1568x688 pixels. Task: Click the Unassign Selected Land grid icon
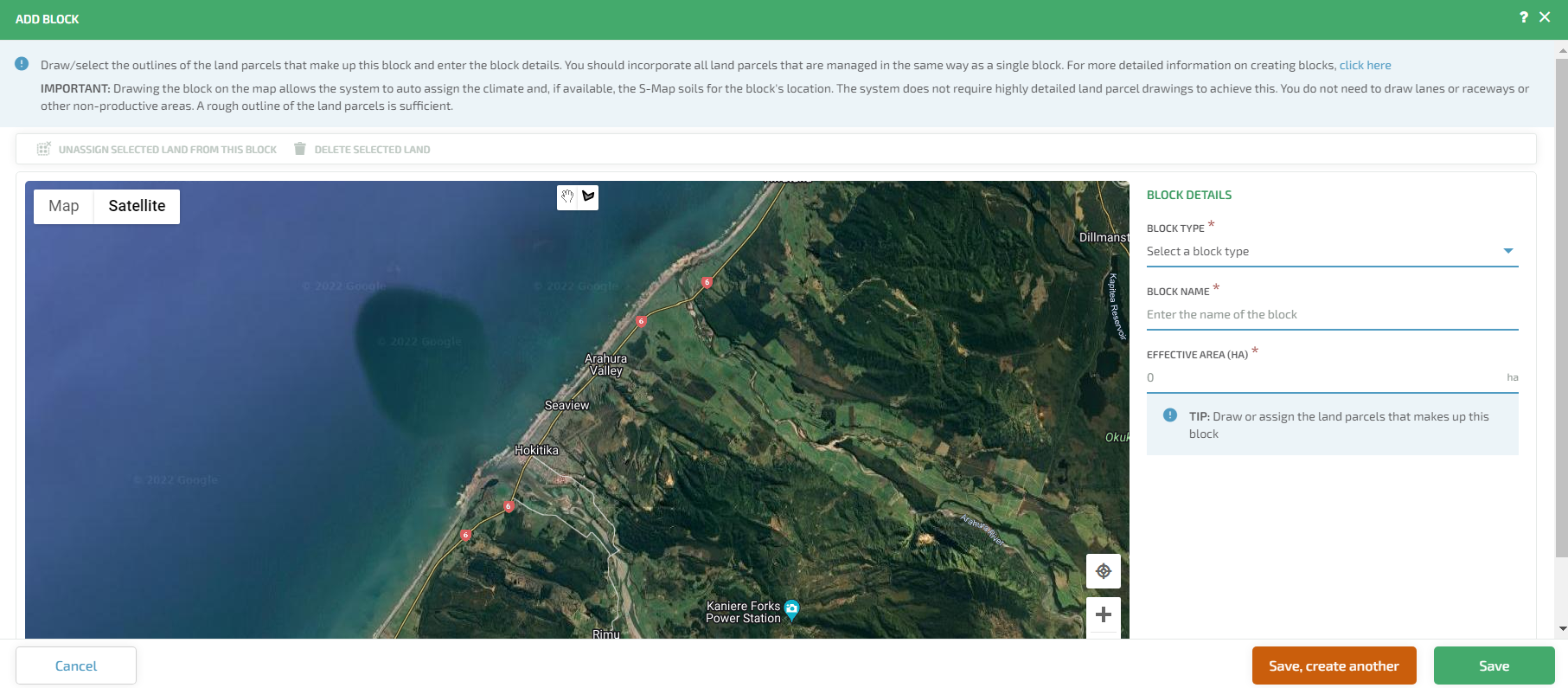43,149
